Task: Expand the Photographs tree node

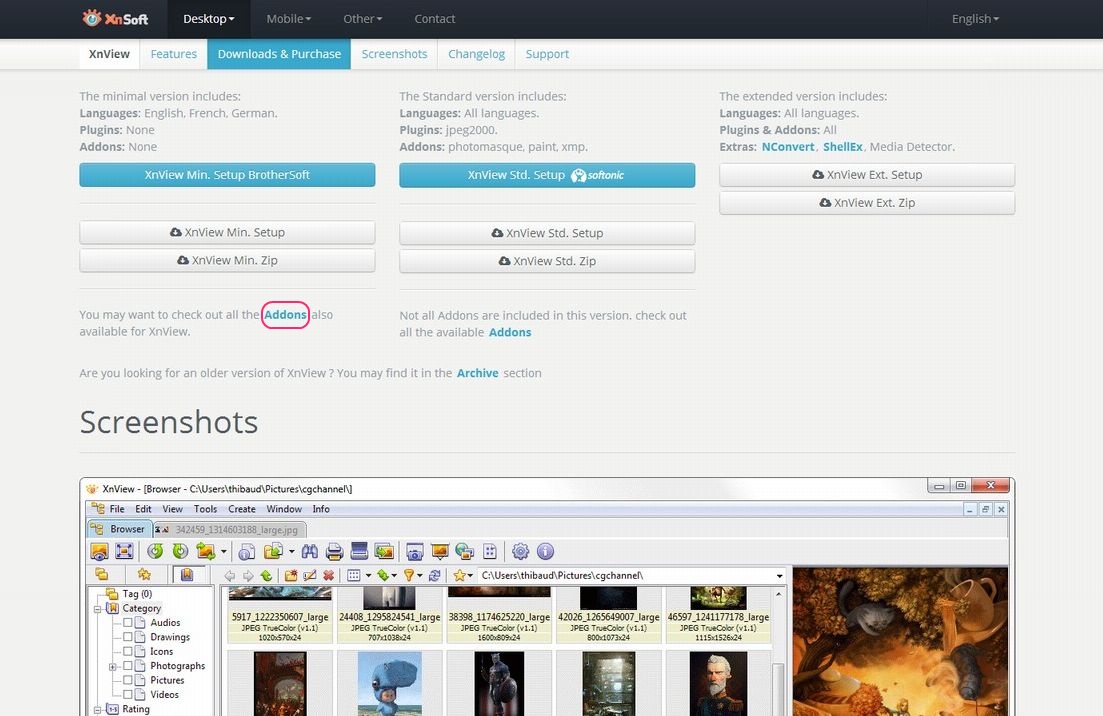Action: (114, 666)
